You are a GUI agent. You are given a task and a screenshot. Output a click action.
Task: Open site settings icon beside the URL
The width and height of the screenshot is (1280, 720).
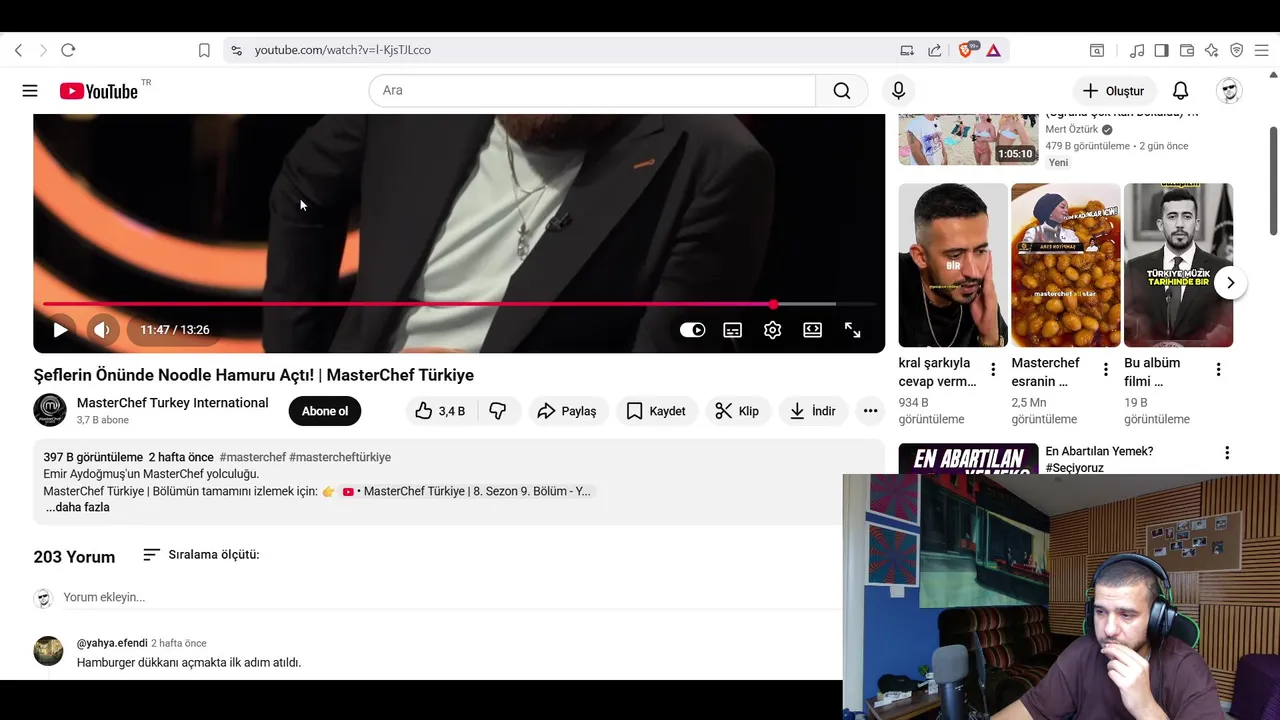pos(236,50)
